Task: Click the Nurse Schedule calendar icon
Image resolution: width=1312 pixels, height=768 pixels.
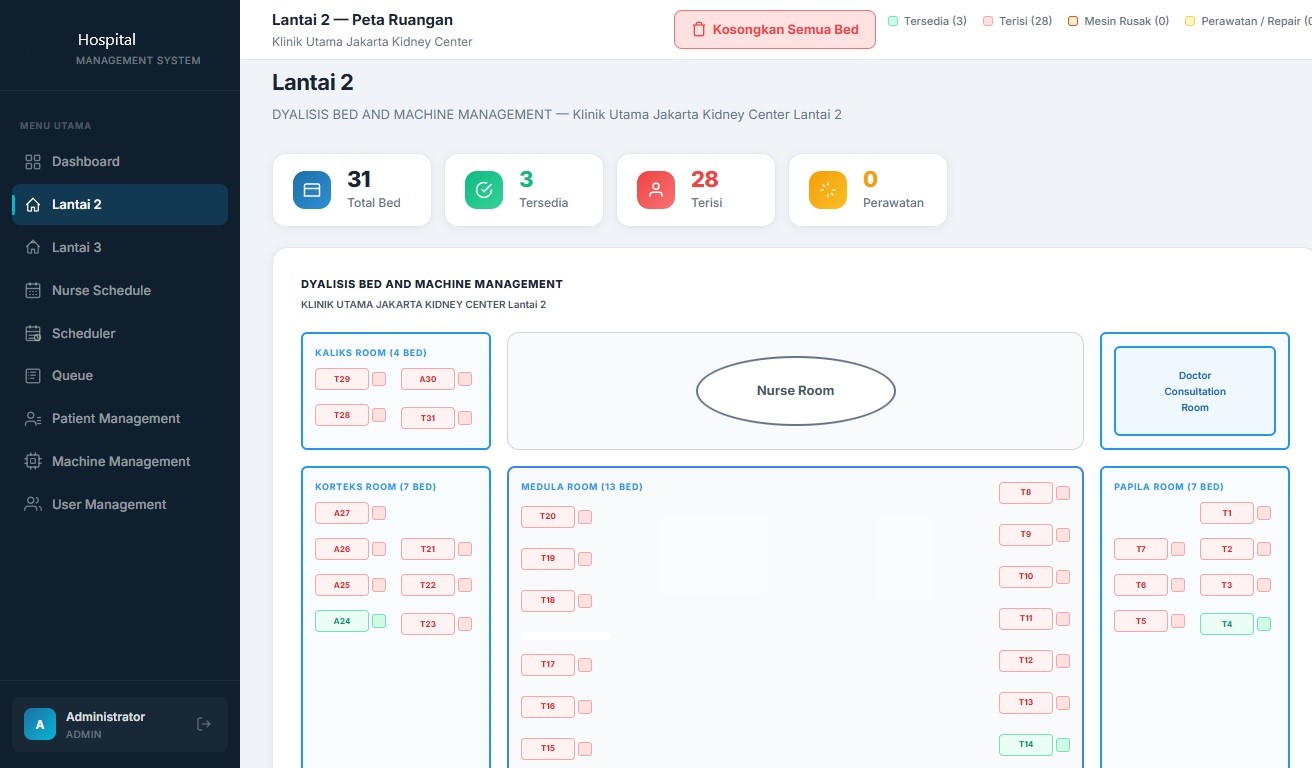Action: (x=33, y=291)
